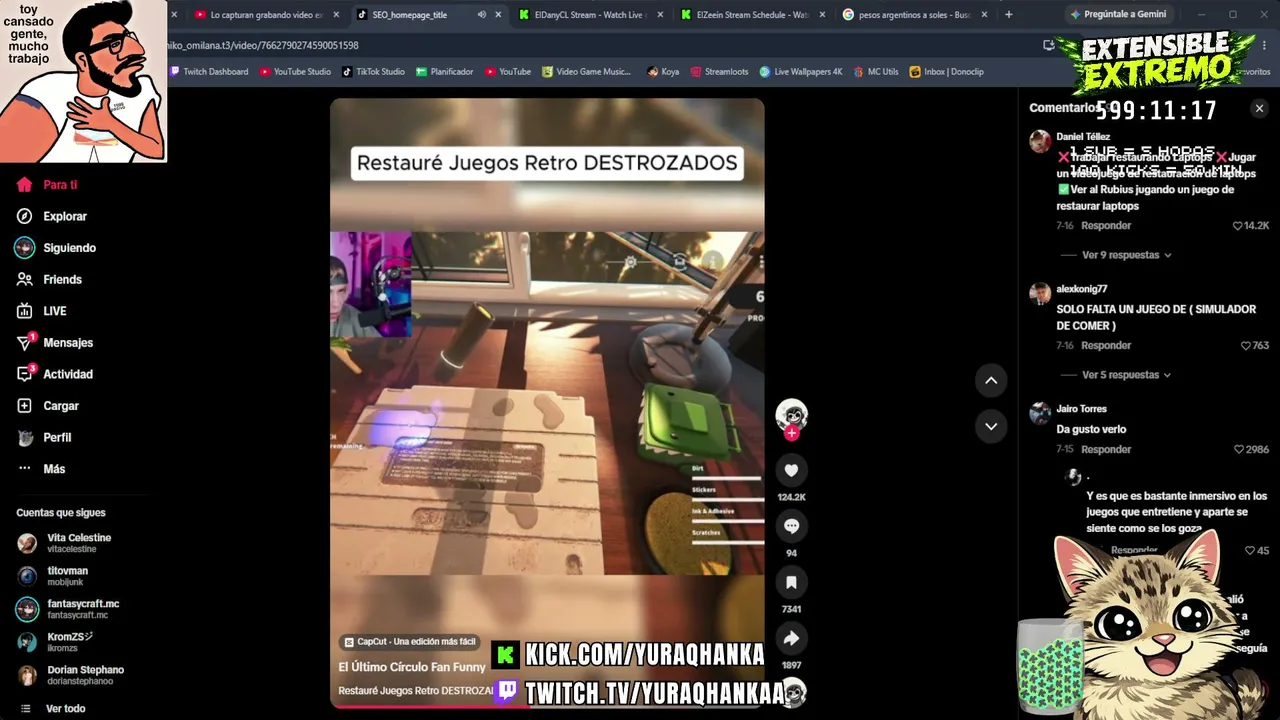Reply to alexkonig77's comment
The width and height of the screenshot is (1280, 720).
(1106, 346)
